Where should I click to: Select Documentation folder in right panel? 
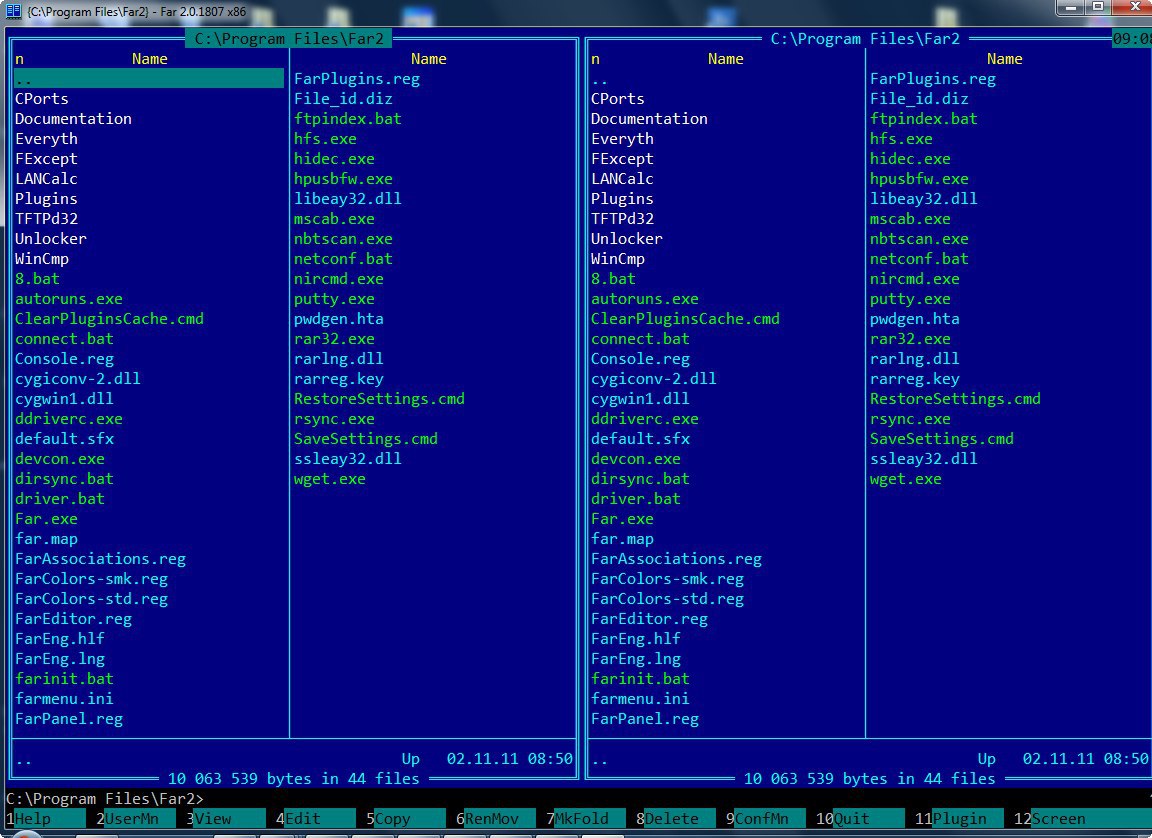pos(649,118)
